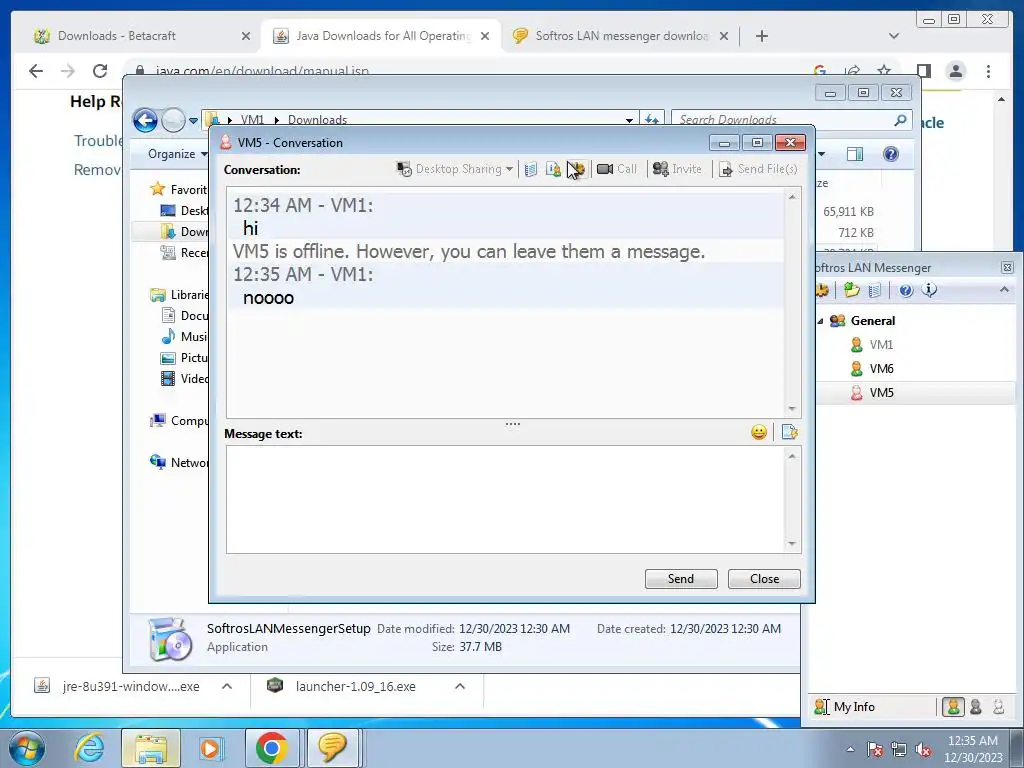Reload the Chrome page
The image size is (1024, 768).
pyautogui.click(x=100, y=71)
